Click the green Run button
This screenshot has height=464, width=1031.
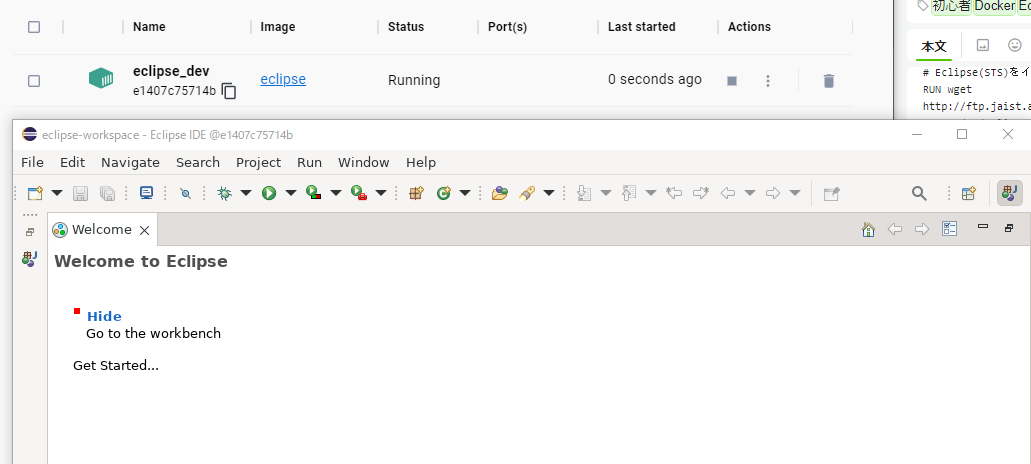269,193
